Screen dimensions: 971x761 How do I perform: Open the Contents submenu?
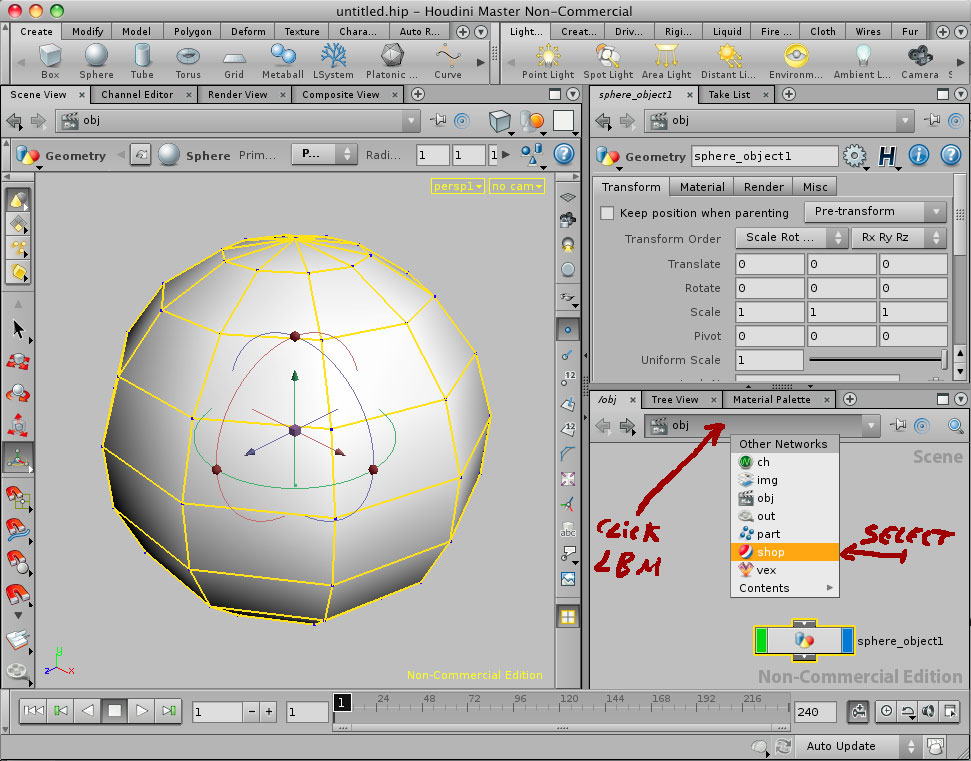(x=785, y=588)
